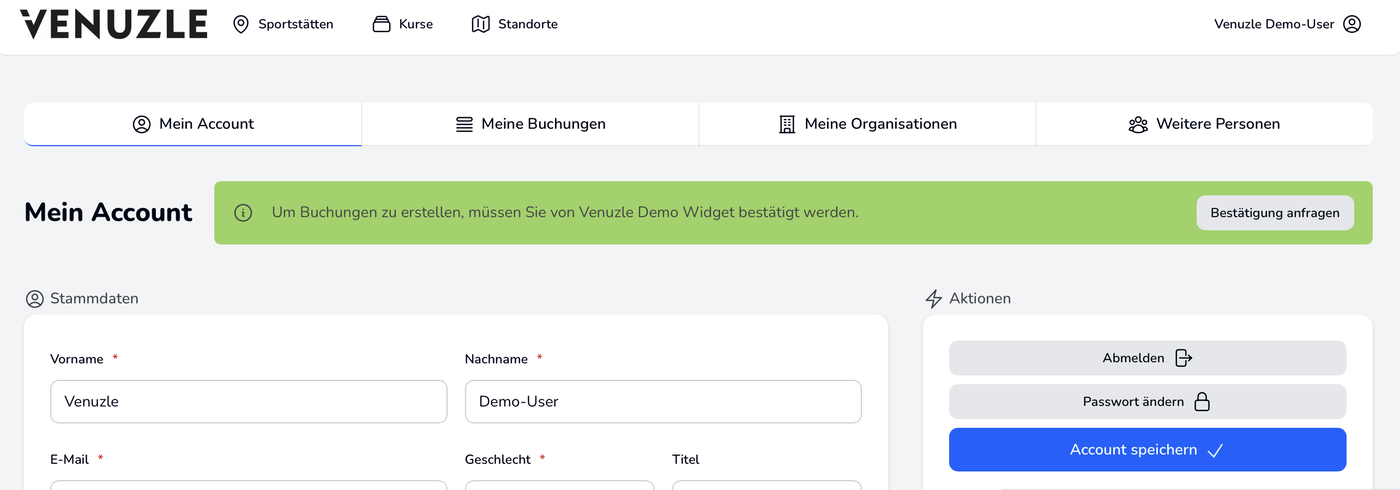Click the Weitere Personen group icon
Viewport: 1400px width, 490px height.
tap(1138, 125)
